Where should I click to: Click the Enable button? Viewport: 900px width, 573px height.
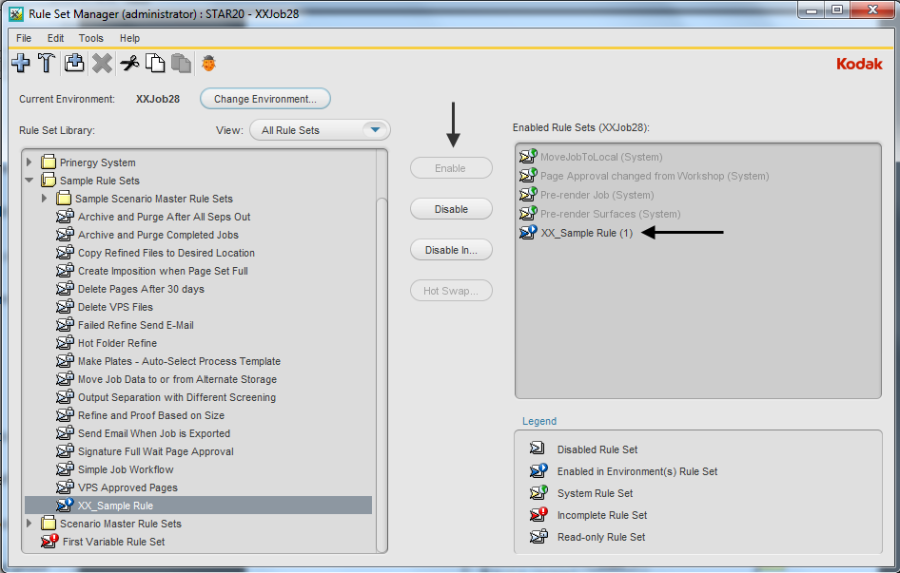pos(451,168)
